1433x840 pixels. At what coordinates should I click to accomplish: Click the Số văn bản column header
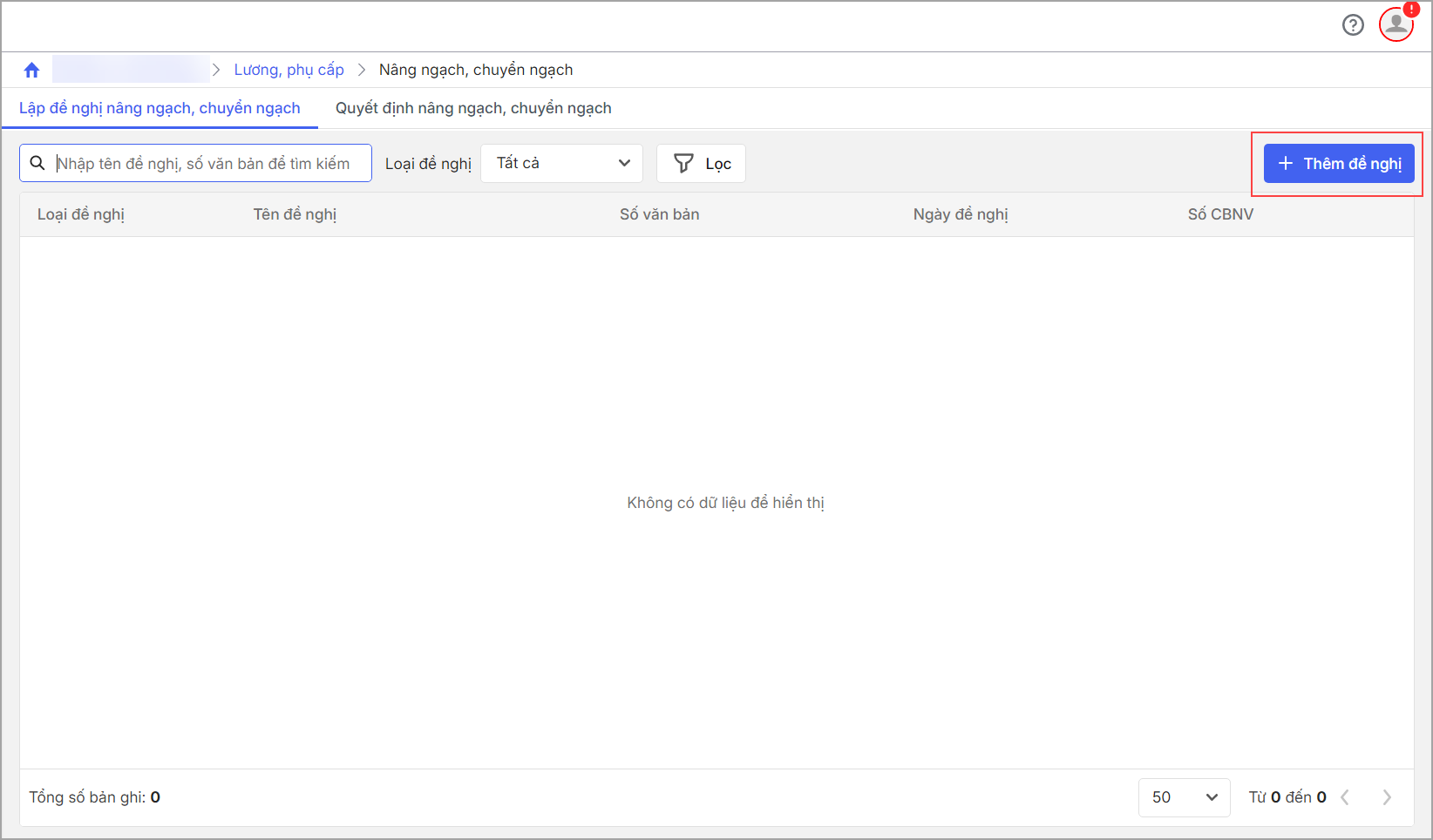(x=659, y=214)
